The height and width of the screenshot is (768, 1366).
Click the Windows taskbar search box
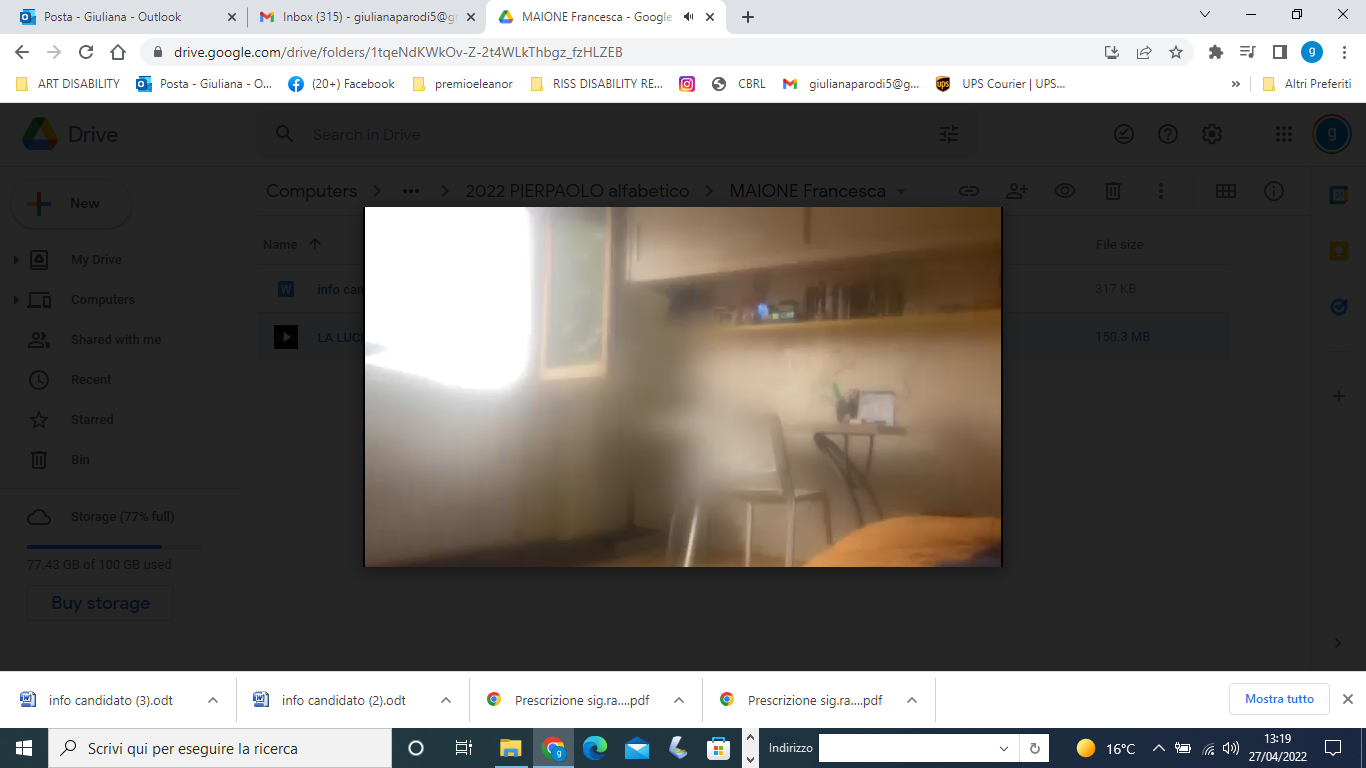tap(220, 748)
